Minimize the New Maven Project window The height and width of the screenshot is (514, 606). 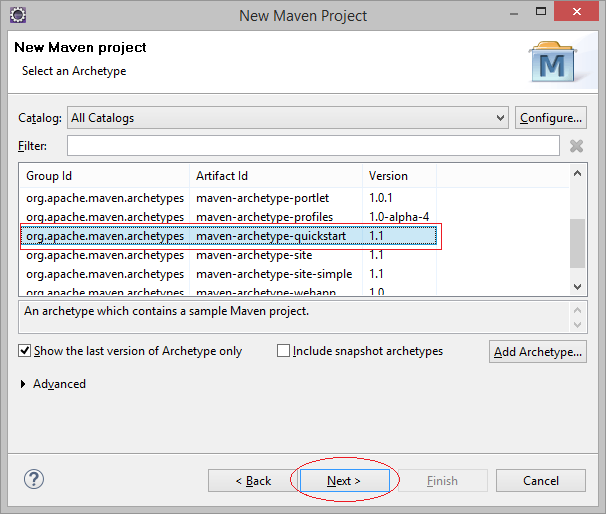pos(514,14)
